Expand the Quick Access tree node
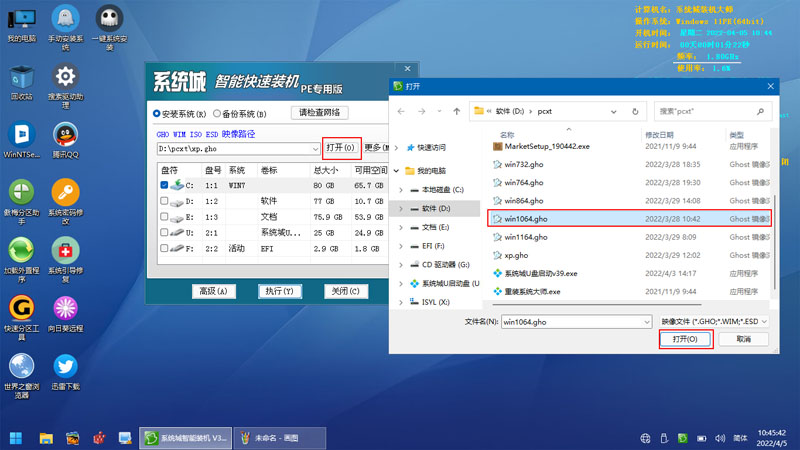The image size is (800, 450). 396,147
